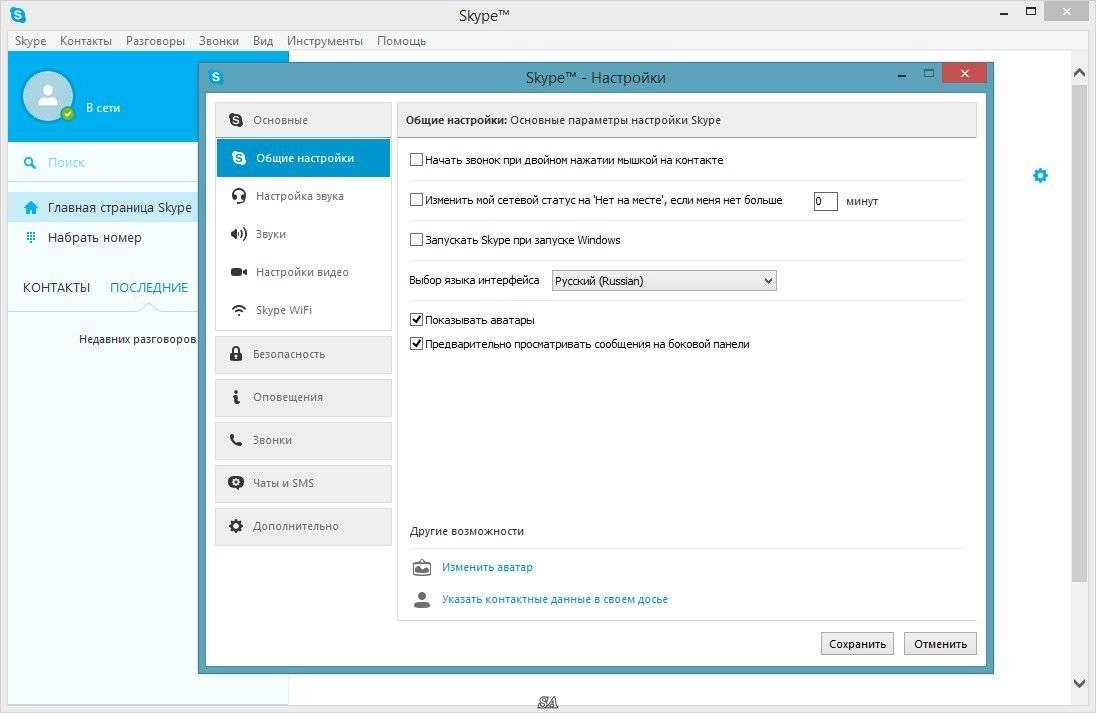Select Skype WiFi settings page
The width and height of the screenshot is (1096, 713).
[303, 310]
